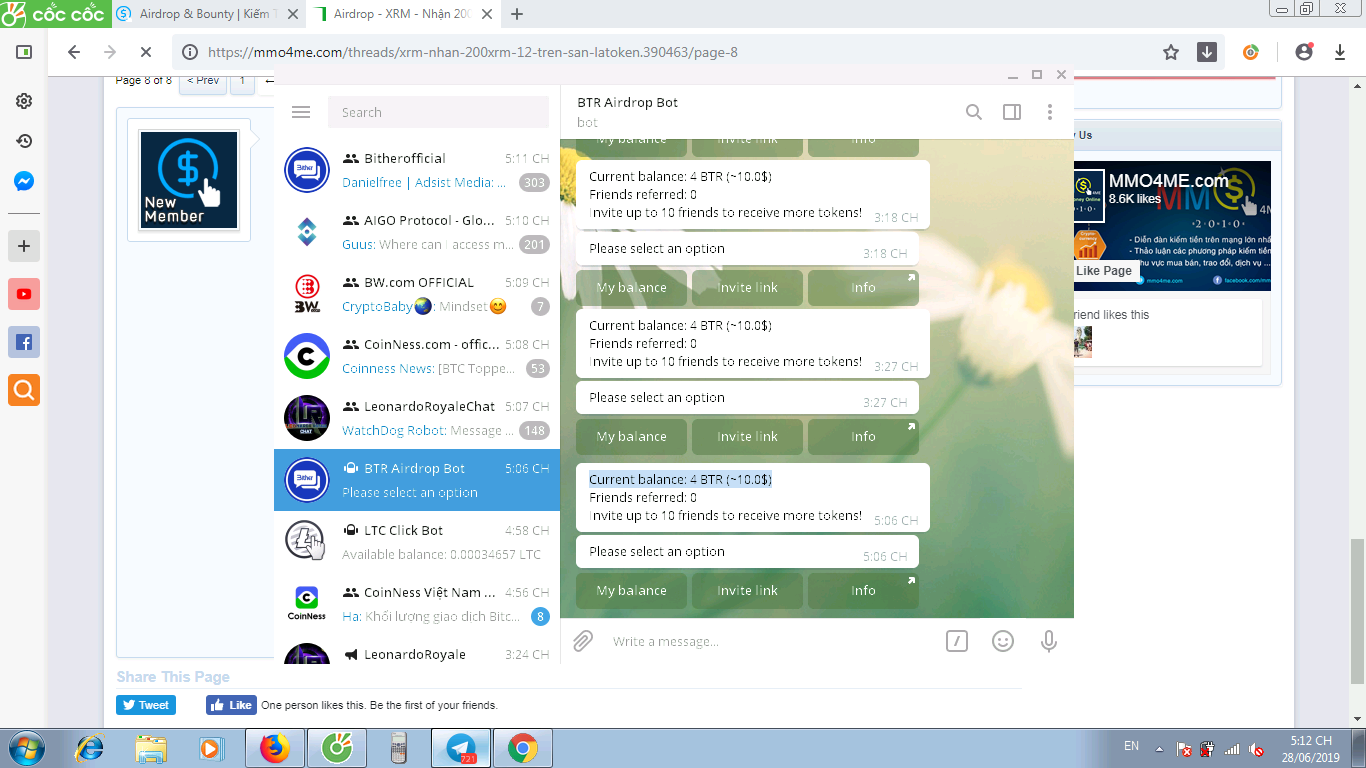Viewport: 1366px width, 768px height.
Task: Open File Explorer from the taskbar
Action: [151, 747]
